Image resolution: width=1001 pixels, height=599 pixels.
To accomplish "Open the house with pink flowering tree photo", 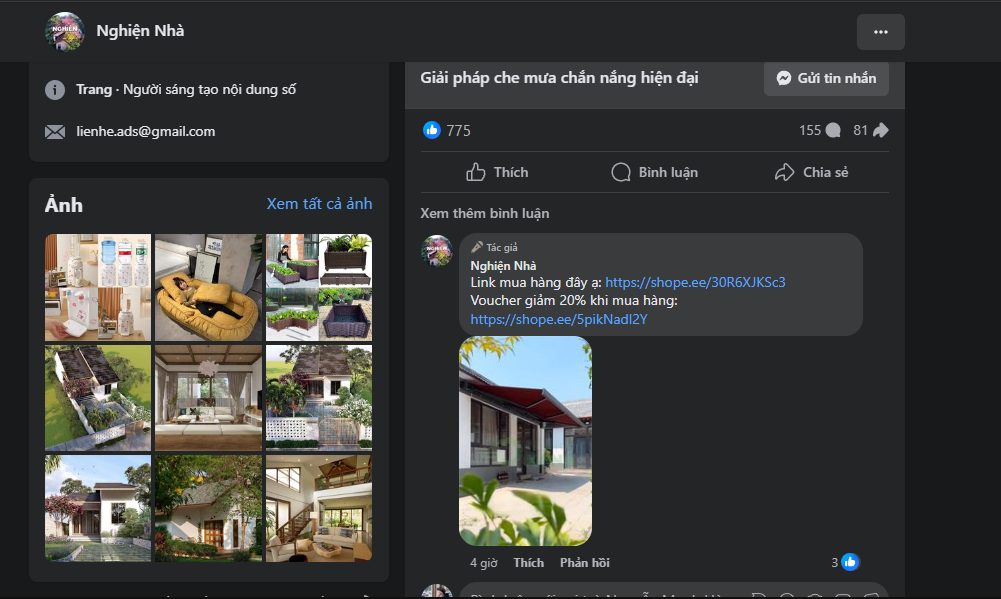I will coord(98,508).
